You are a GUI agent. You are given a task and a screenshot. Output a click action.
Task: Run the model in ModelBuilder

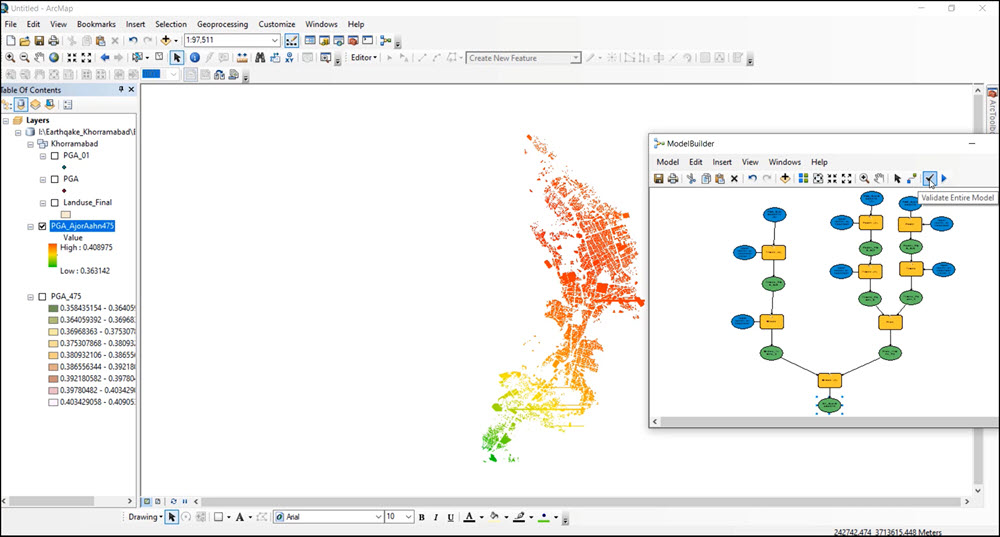click(x=945, y=178)
